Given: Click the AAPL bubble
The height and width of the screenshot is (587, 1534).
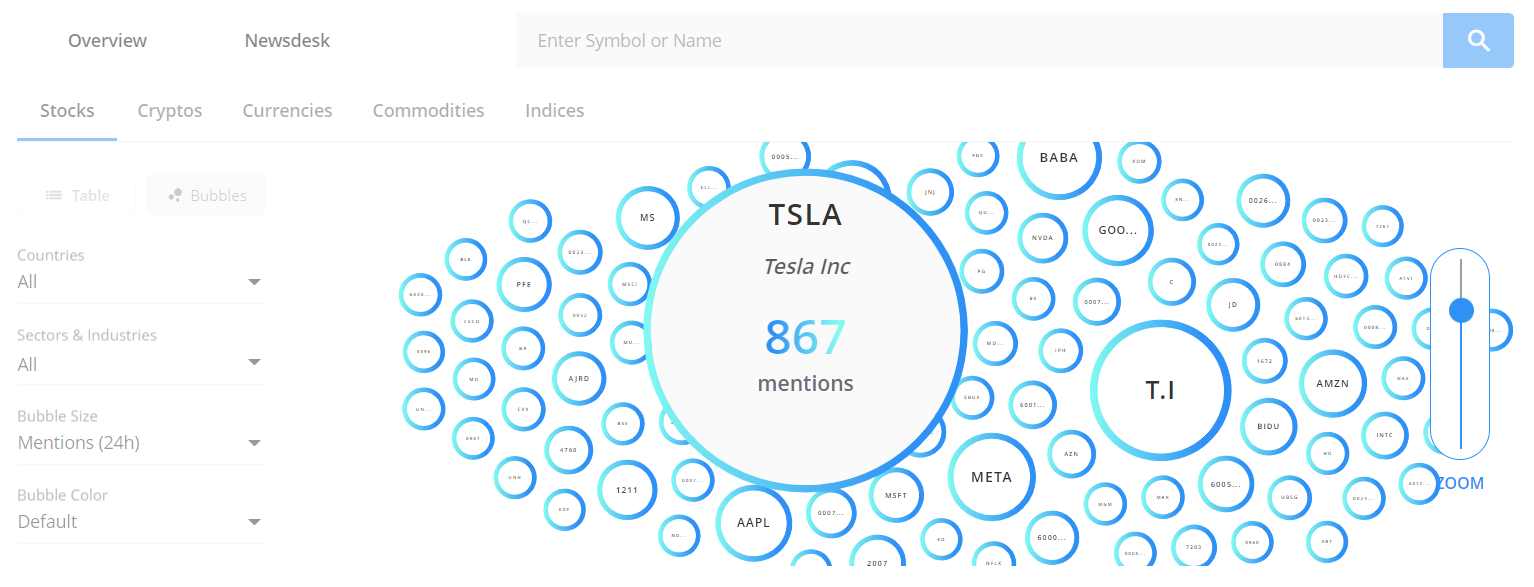Looking at the screenshot, I should (x=754, y=523).
